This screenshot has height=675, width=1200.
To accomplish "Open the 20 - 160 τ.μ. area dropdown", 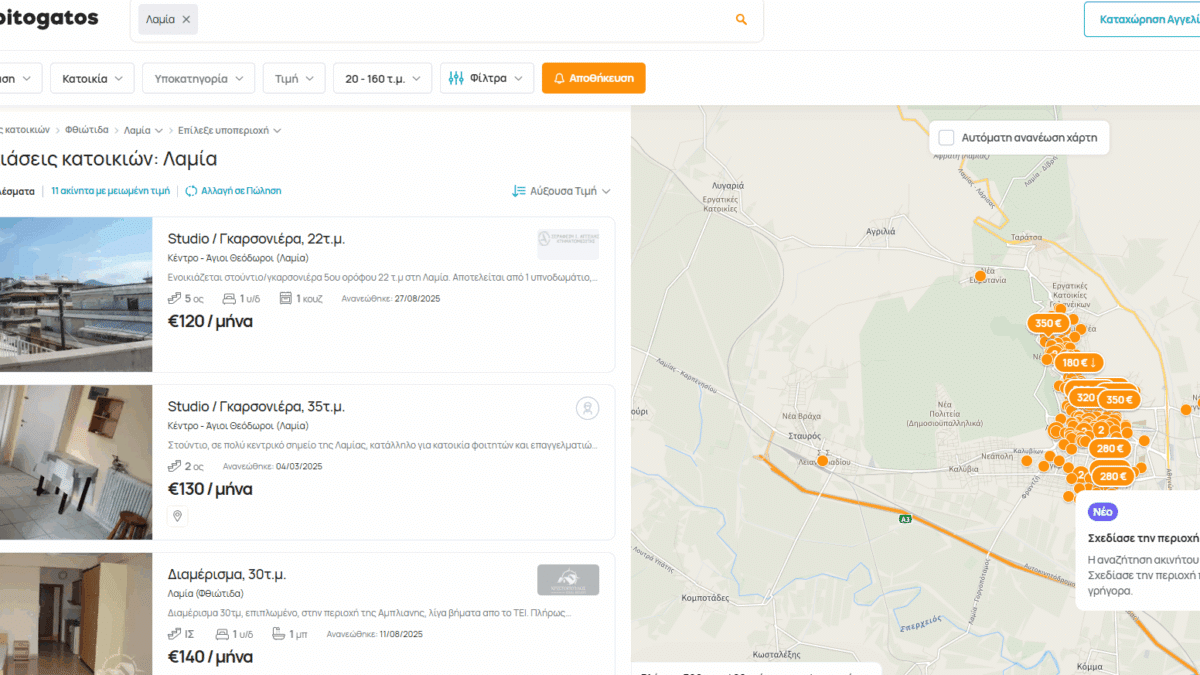I will 383,78.
